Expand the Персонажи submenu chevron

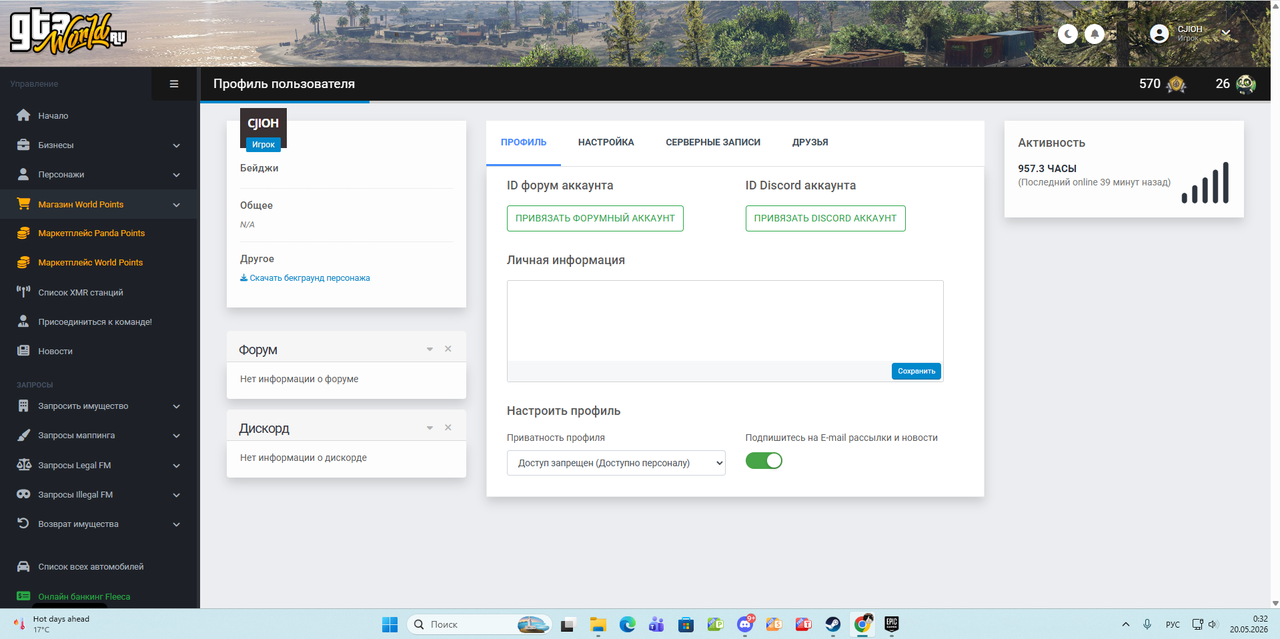[177, 175]
